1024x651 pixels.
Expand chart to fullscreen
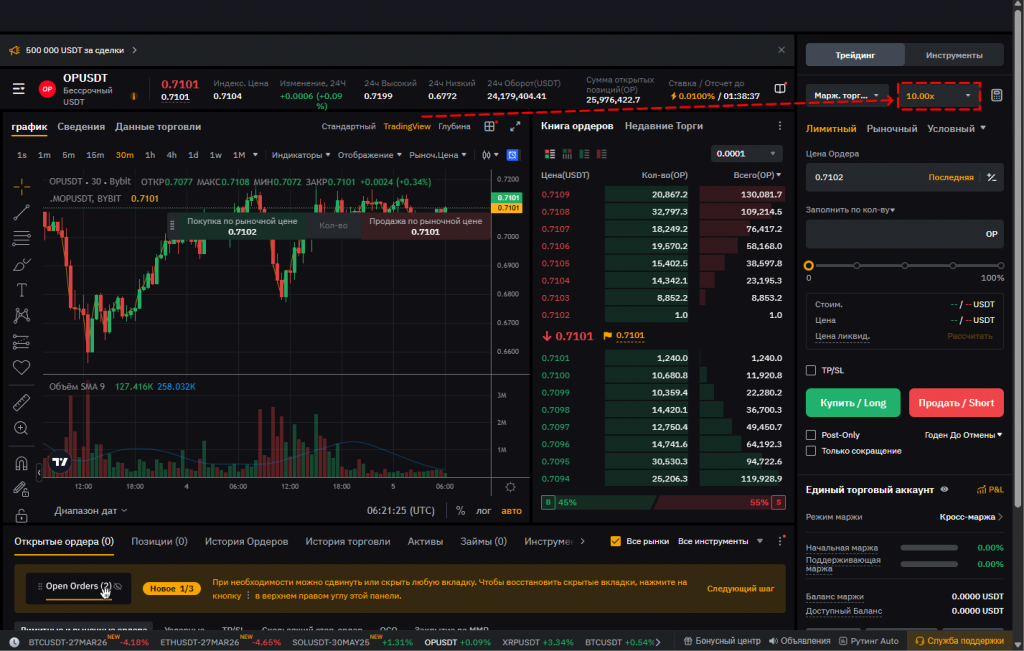pyautogui.click(x=515, y=127)
